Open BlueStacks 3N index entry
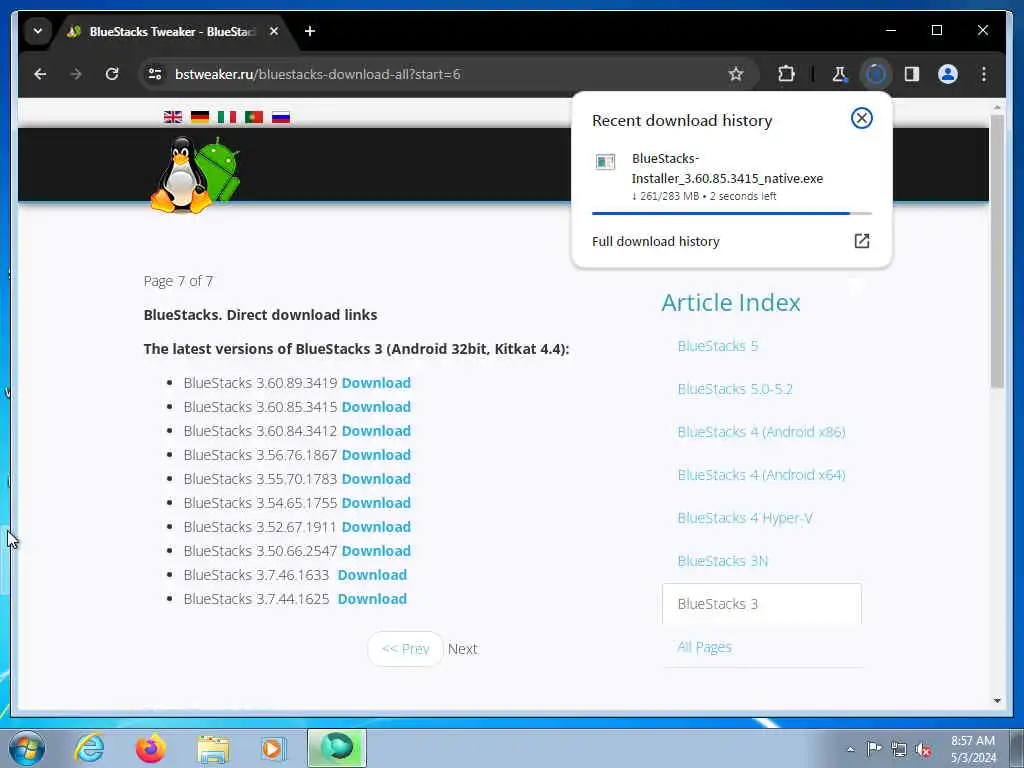Image resolution: width=1024 pixels, height=768 pixels. [x=722, y=561]
